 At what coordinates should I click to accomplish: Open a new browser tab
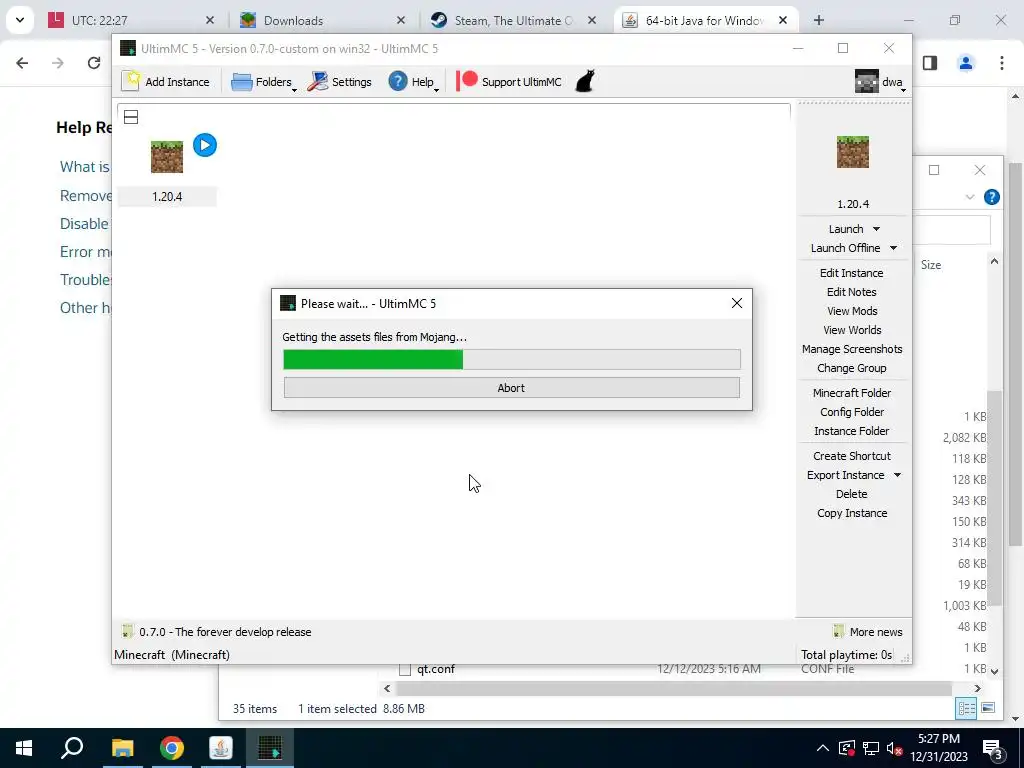tap(818, 20)
